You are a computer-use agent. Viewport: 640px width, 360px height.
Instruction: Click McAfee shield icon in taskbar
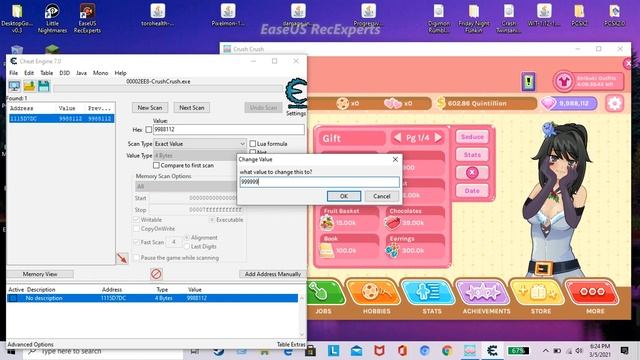click(x=379, y=351)
